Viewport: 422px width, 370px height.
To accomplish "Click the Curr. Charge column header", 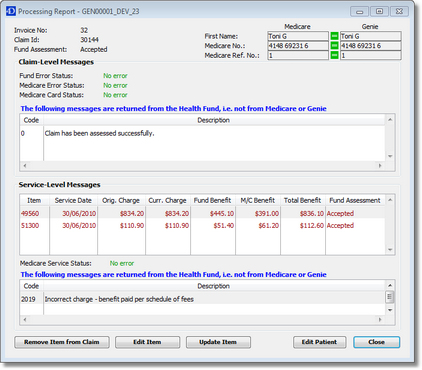I will click(168, 200).
